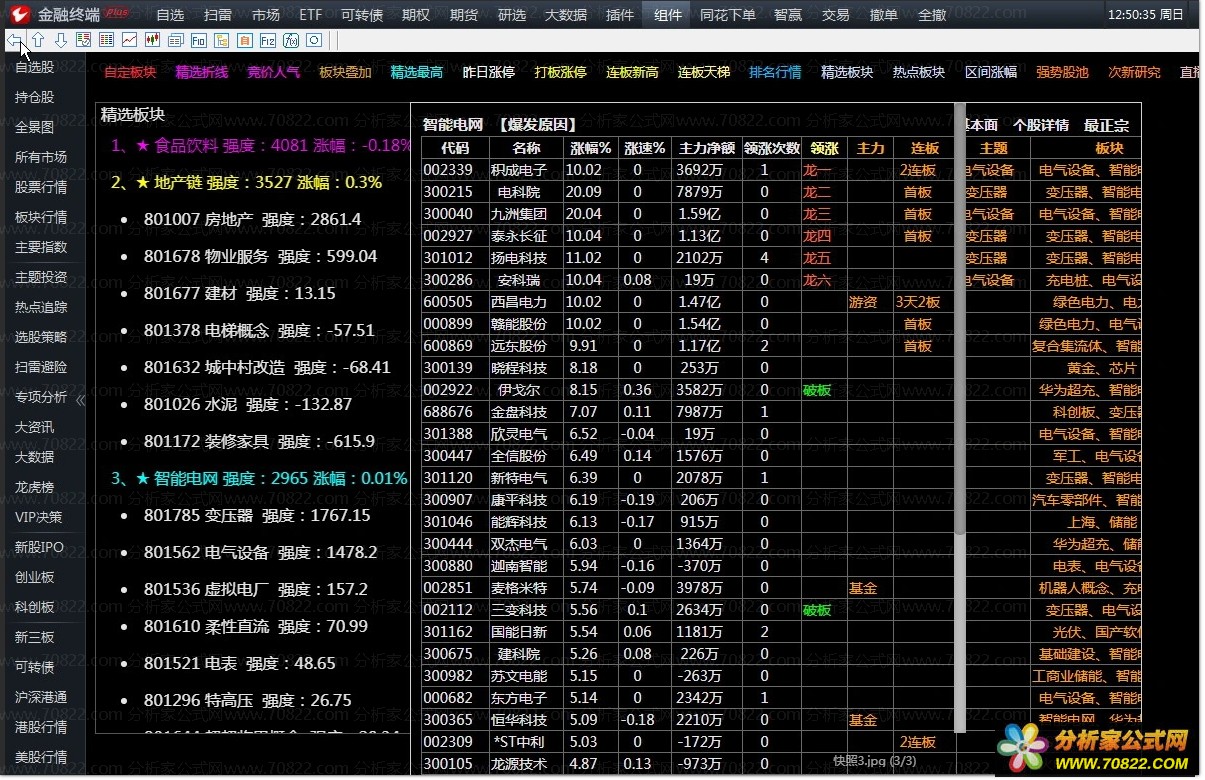
Task: Click the down arrow toolbar icon
Action: [61, 40]
